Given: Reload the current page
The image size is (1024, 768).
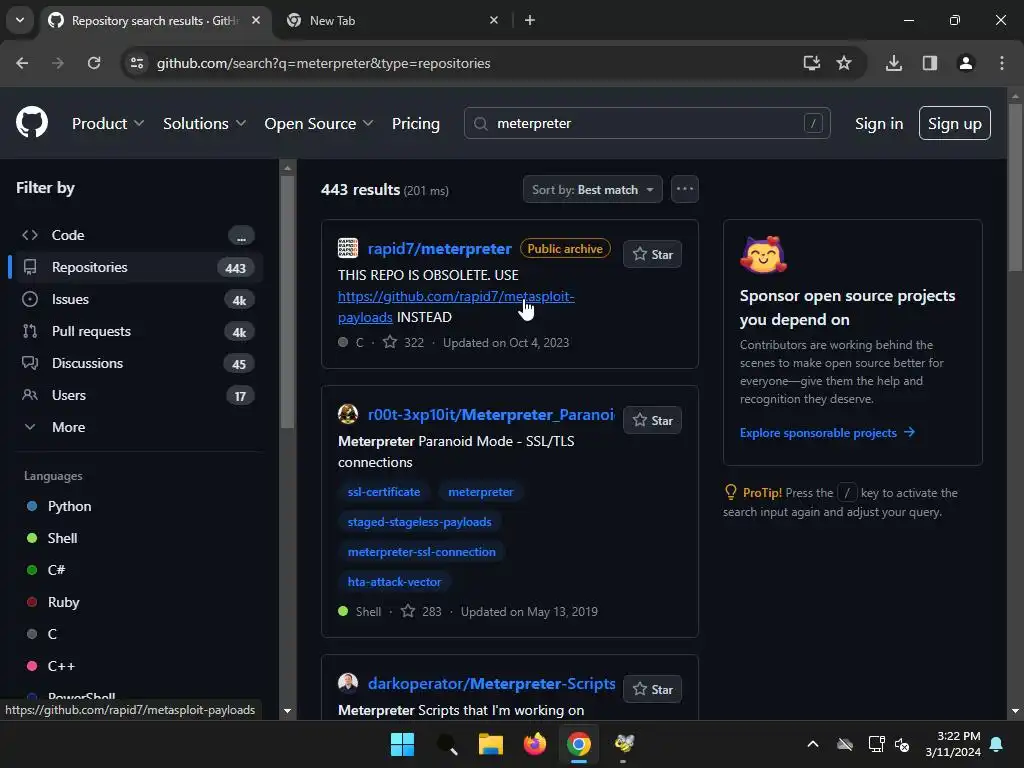Looking at the screenshot, I should [x=94, y=63].
